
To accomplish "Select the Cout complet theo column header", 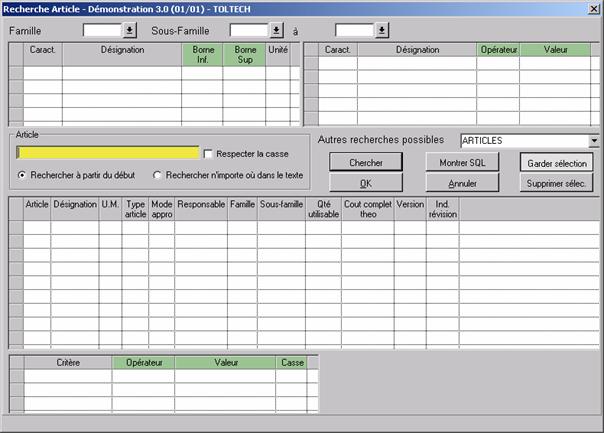I will pos(367,208).
